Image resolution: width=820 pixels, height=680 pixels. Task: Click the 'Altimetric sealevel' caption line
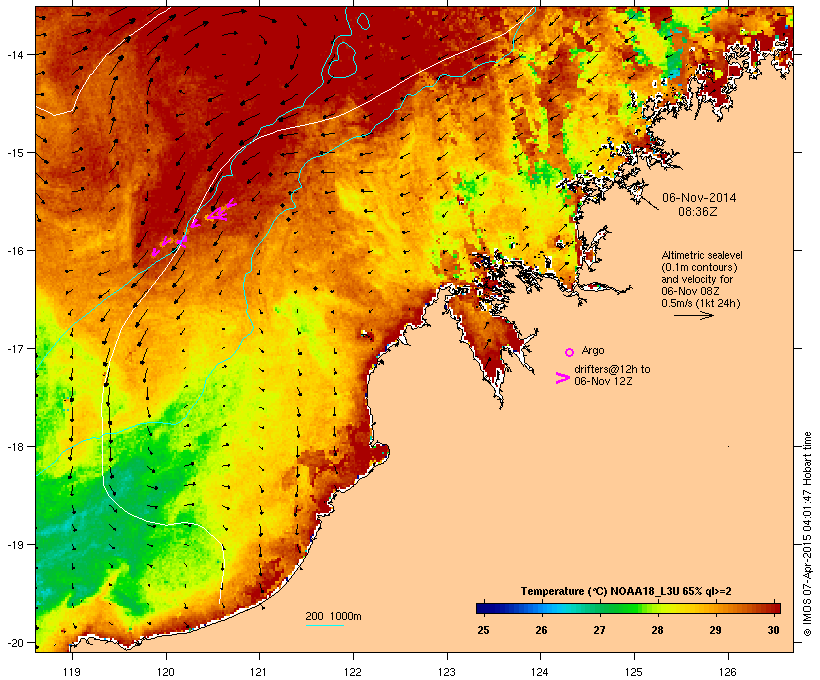click(x=702, y=255)
